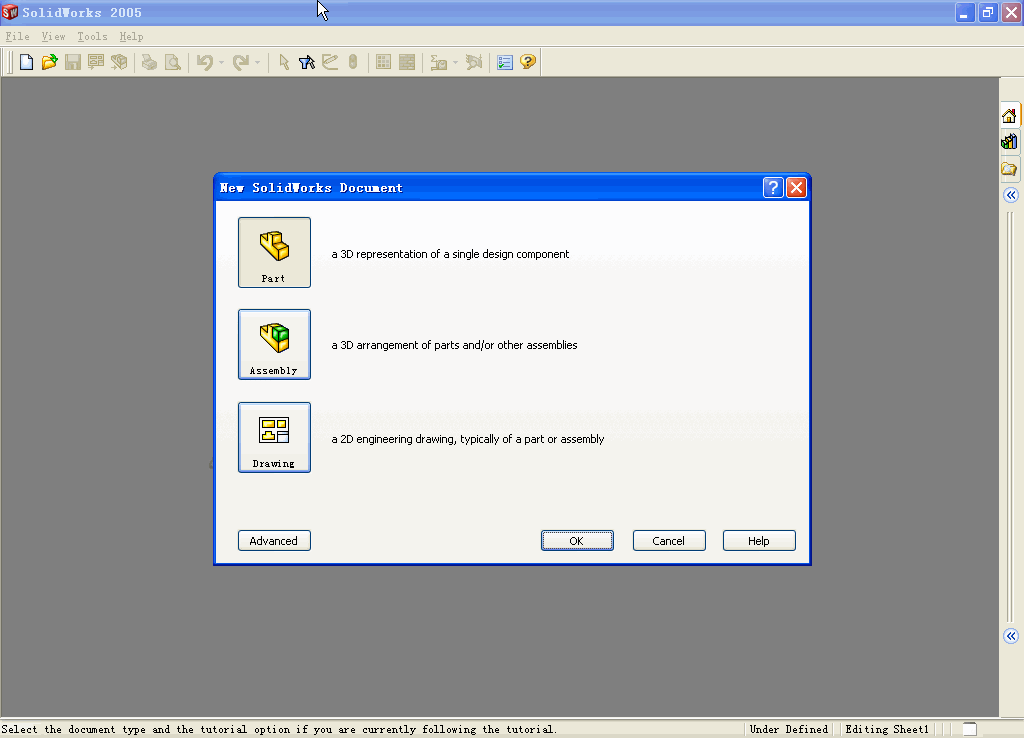Click the Print Preview magnifier icon
The width and height of the screenshot is (1024, 738).
pos(172,62)
